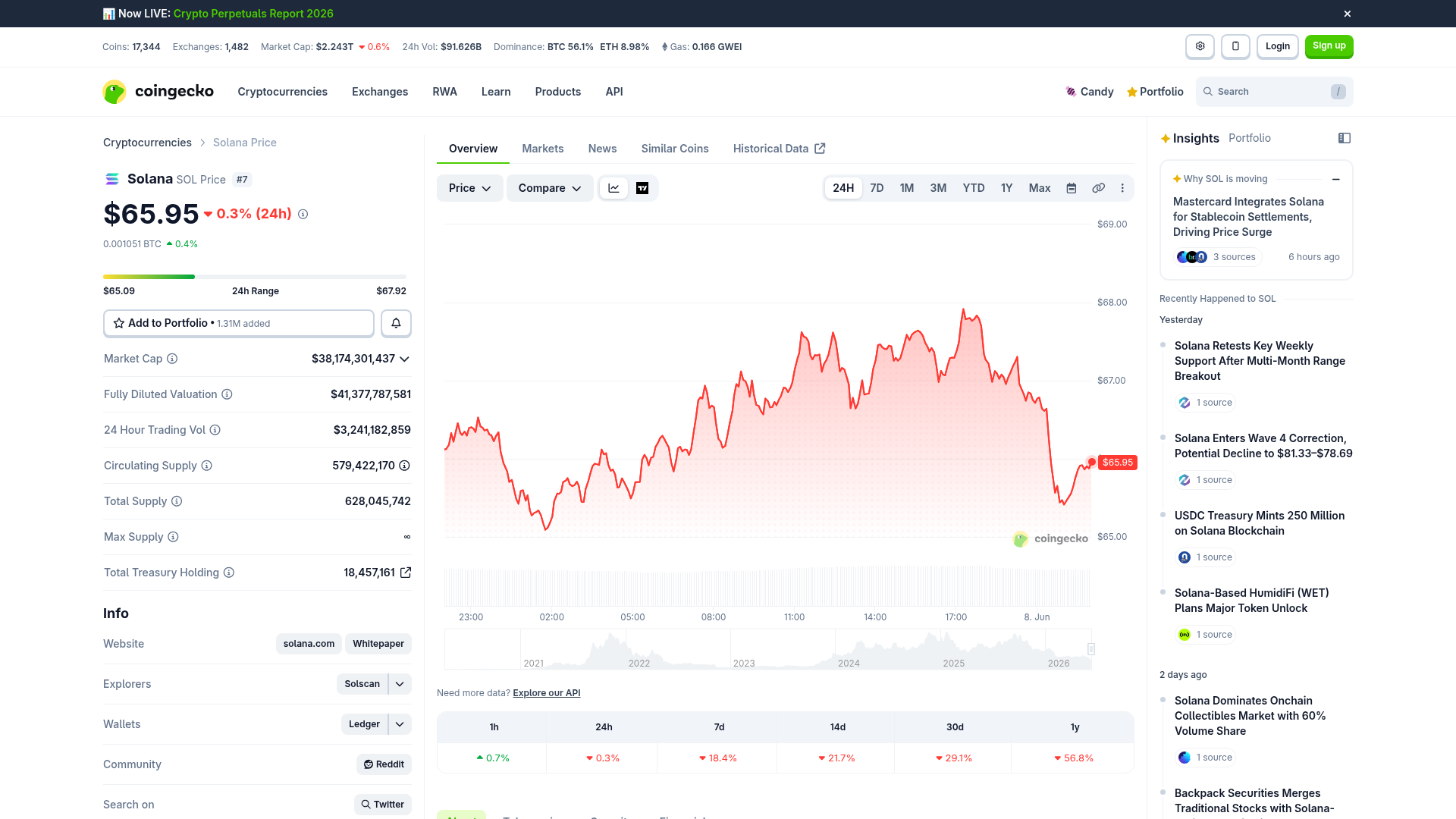
Task: Open the Learn navigation menu
Action: pos(496,92)
